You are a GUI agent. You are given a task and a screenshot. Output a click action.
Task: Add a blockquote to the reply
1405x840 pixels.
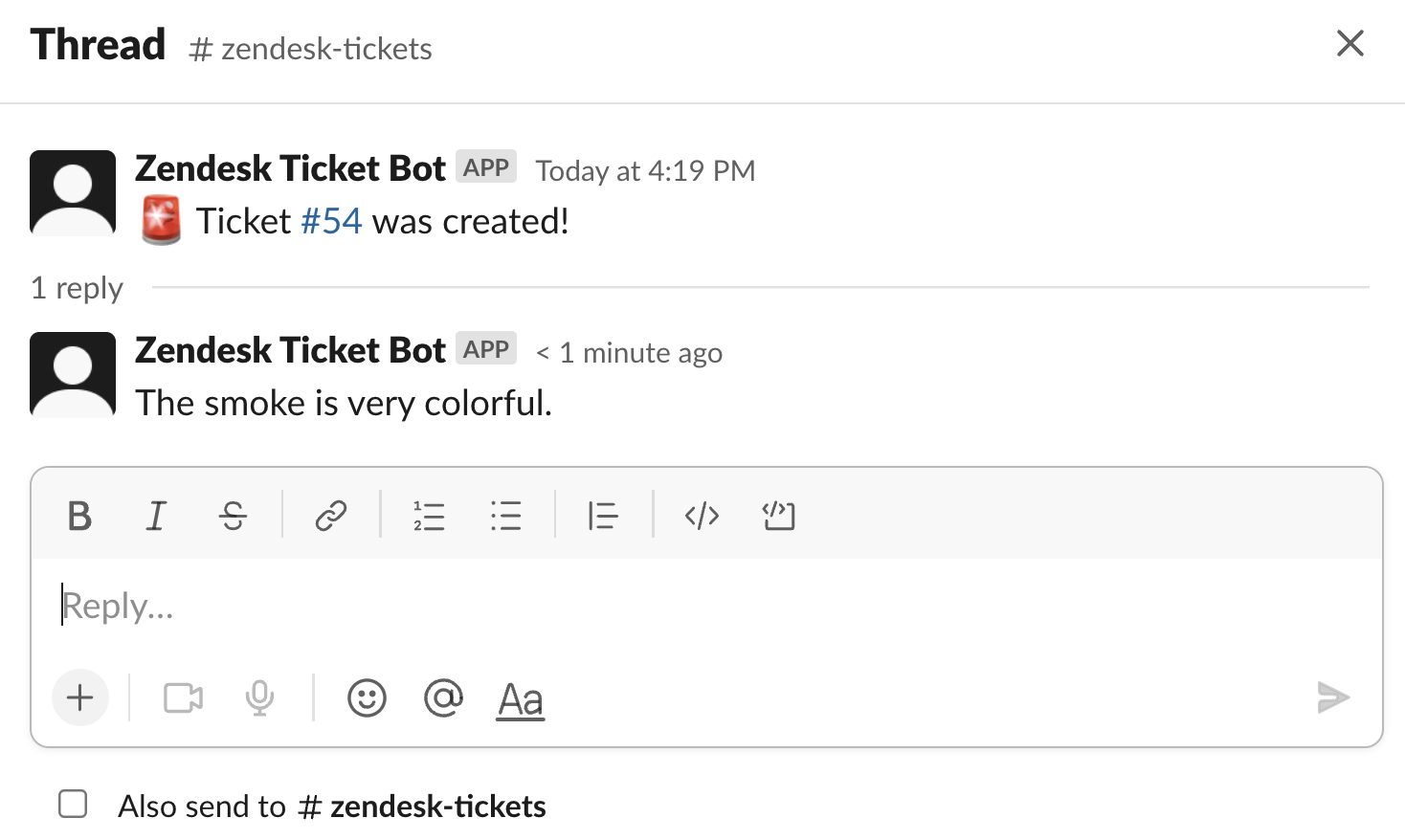point(603,516)
